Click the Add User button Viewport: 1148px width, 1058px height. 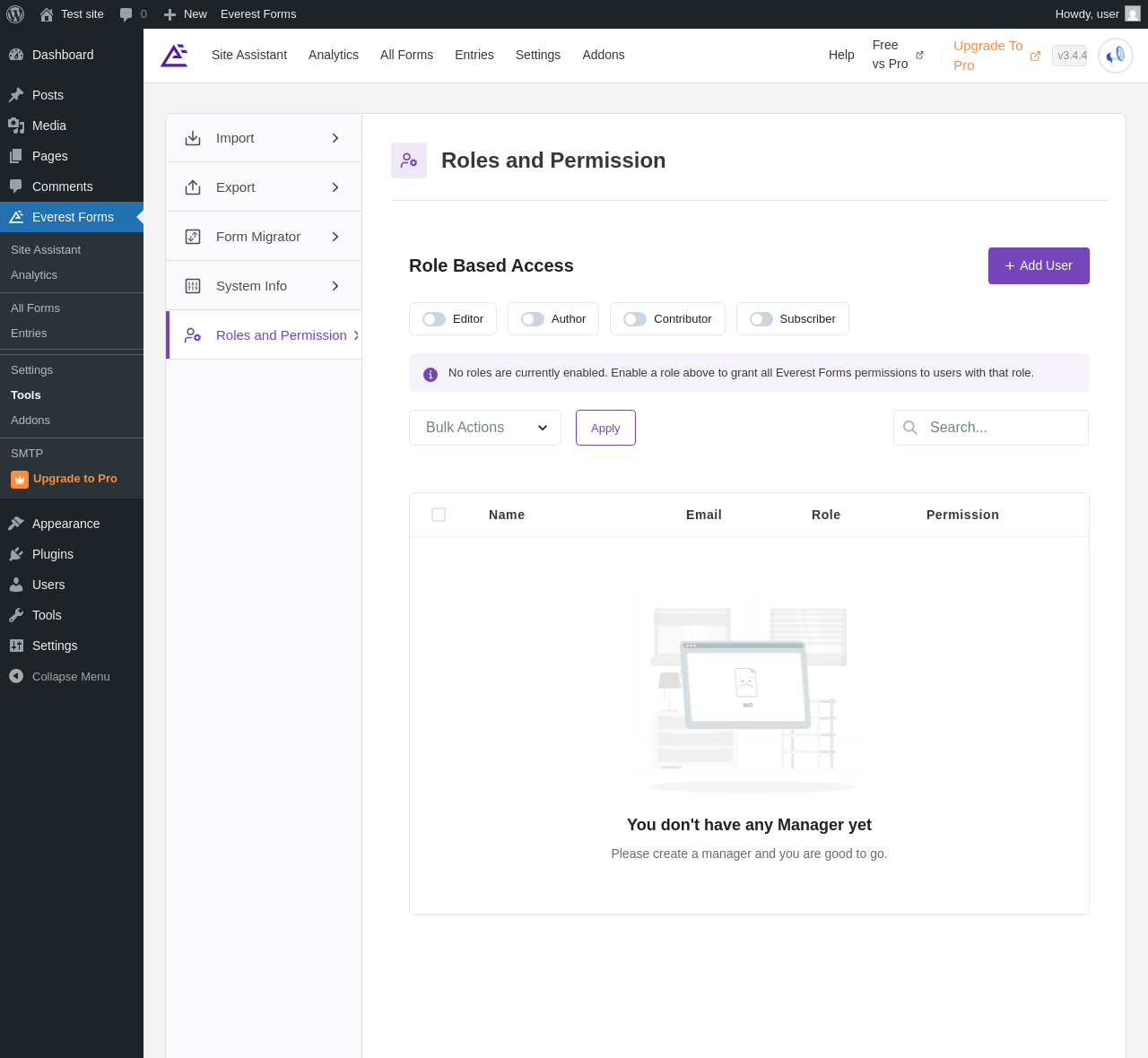pyautogui.click(x=1039, y=265)
